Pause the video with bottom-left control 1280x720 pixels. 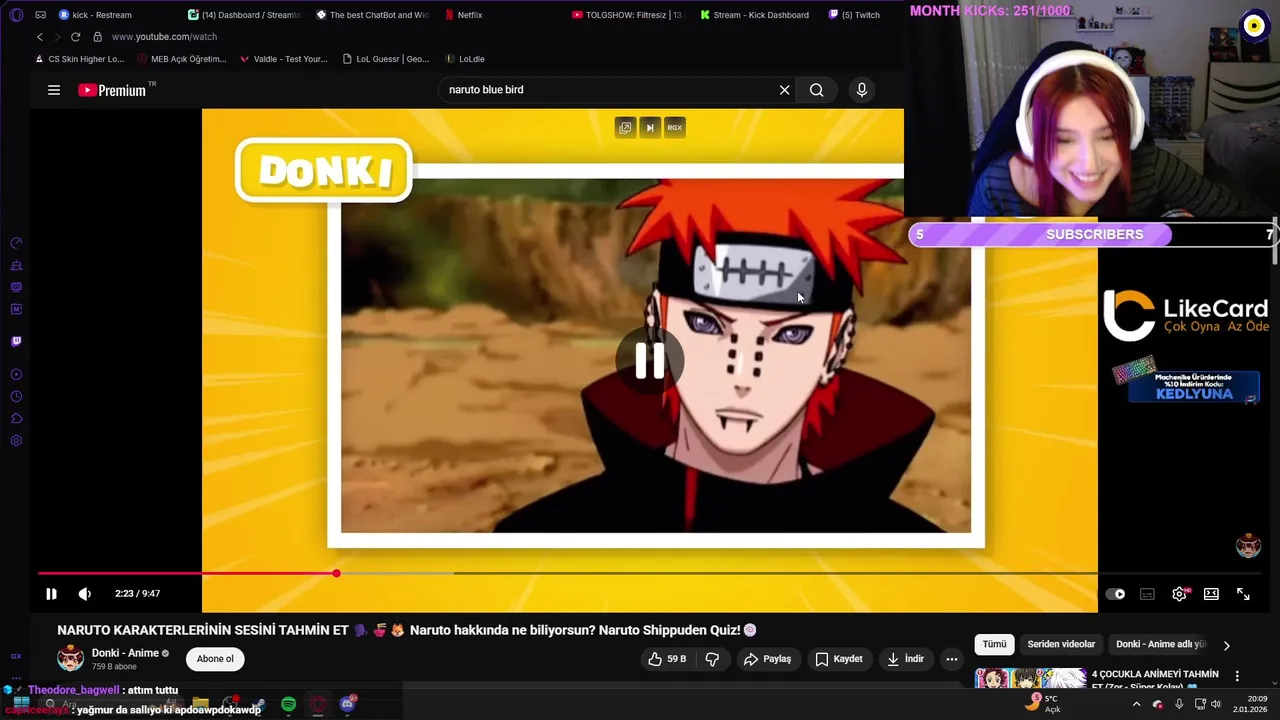51,594
